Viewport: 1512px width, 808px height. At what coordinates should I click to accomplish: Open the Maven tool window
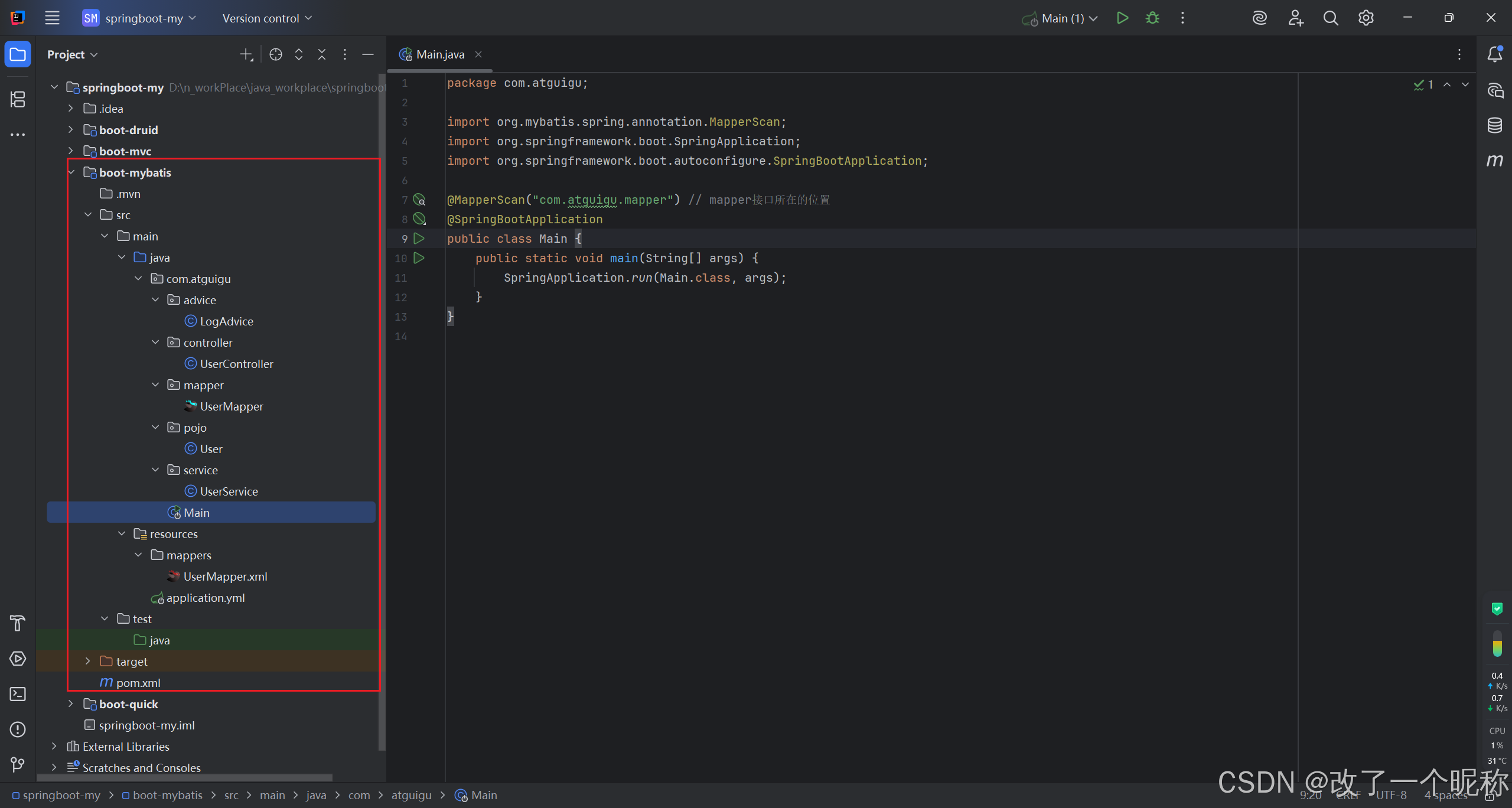click(1494, 160)
